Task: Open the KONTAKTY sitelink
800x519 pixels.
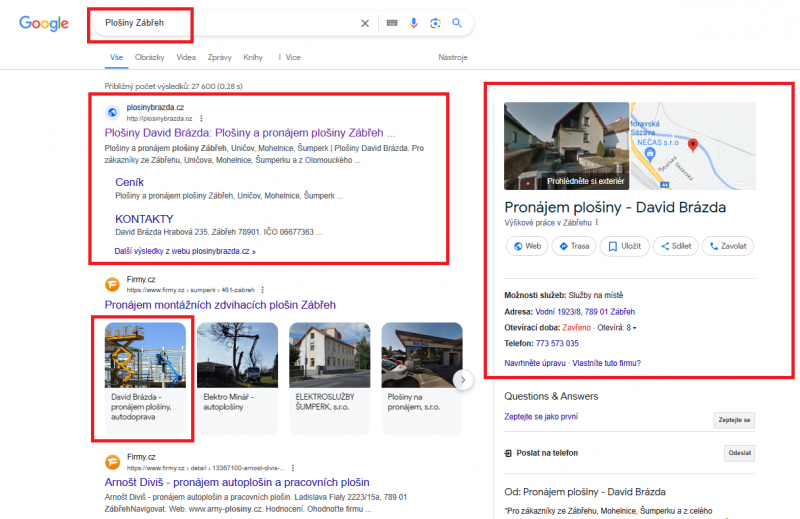Action: click(x=144, y=219)
